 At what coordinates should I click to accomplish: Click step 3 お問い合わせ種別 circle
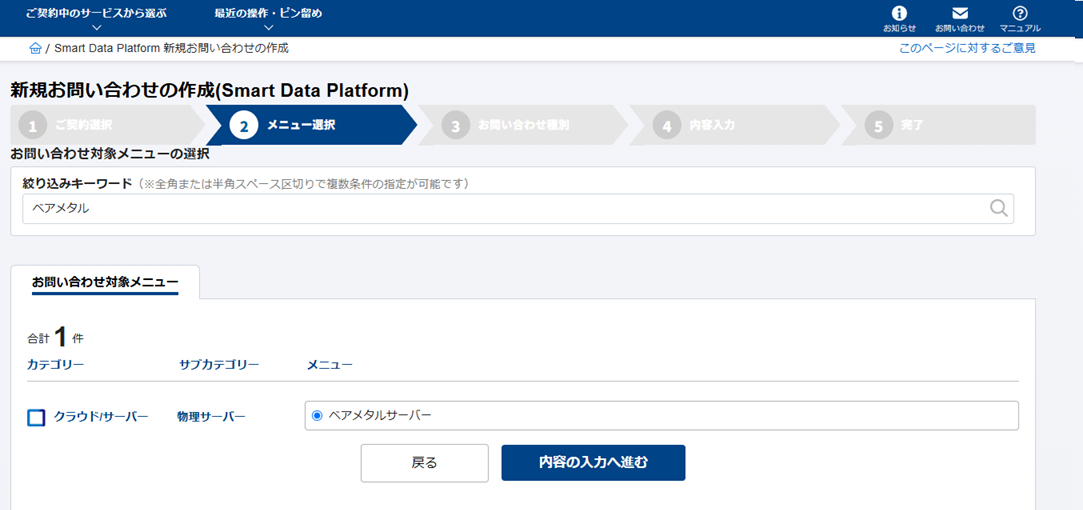tap(456, 126)
